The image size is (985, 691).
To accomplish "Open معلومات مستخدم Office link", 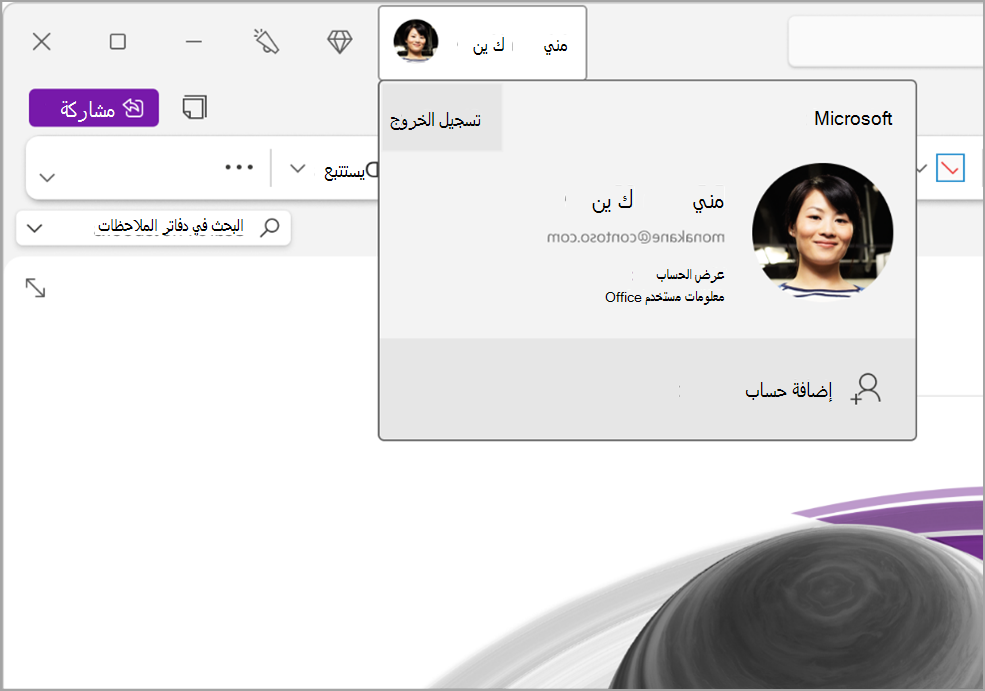I will click(665, 297).
